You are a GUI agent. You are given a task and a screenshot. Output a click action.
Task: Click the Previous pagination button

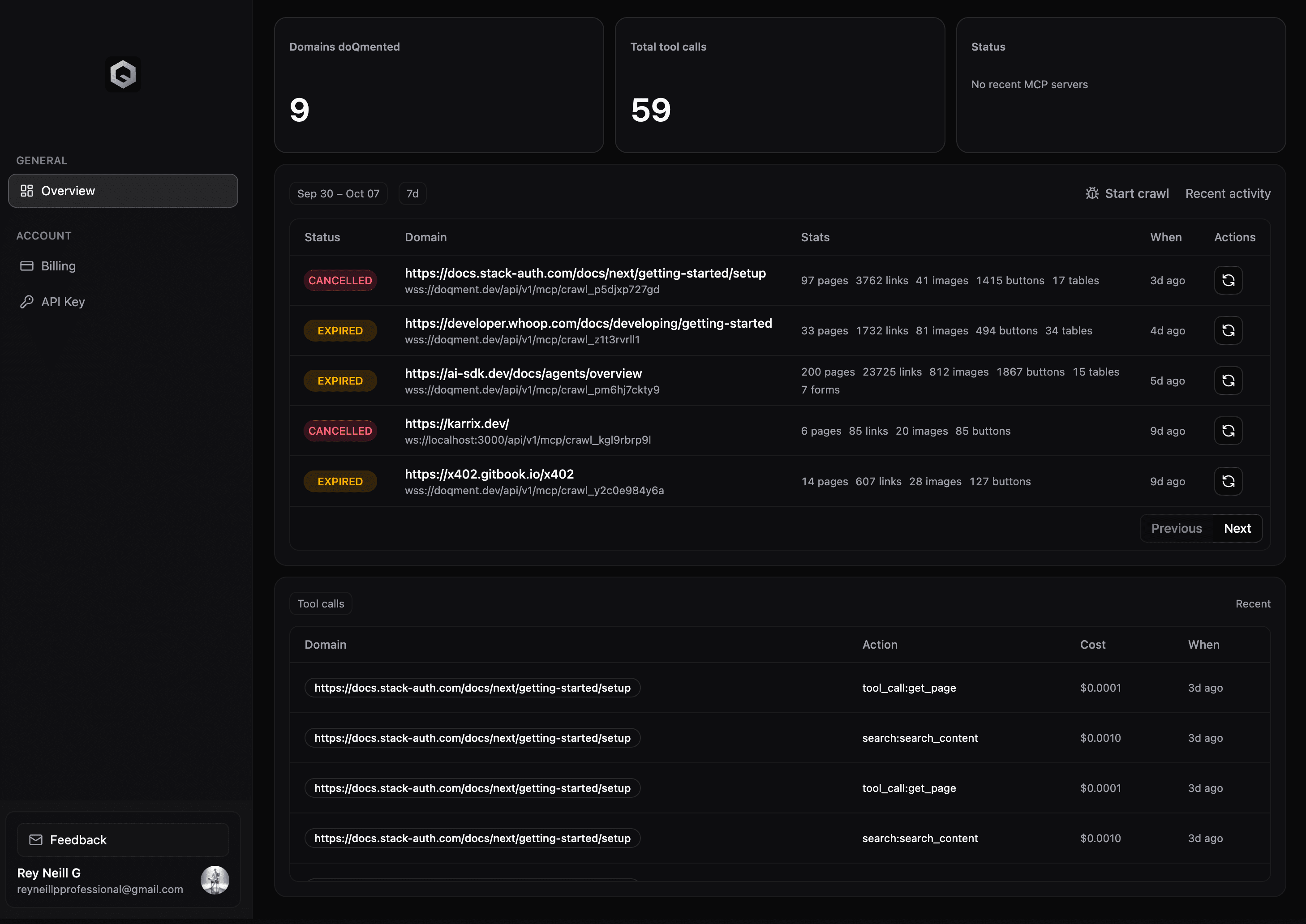[1177, 528]
